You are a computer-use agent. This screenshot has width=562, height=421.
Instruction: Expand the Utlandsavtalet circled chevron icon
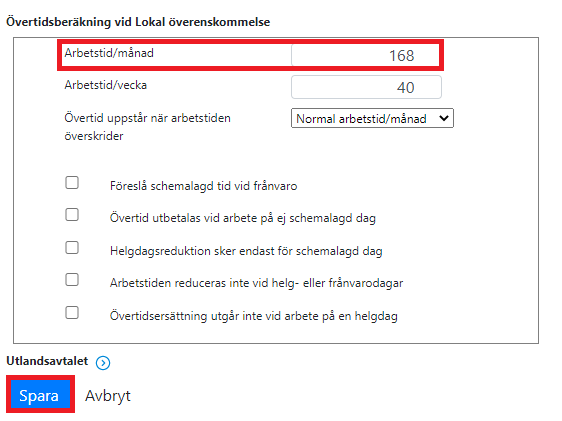[103, 363]
